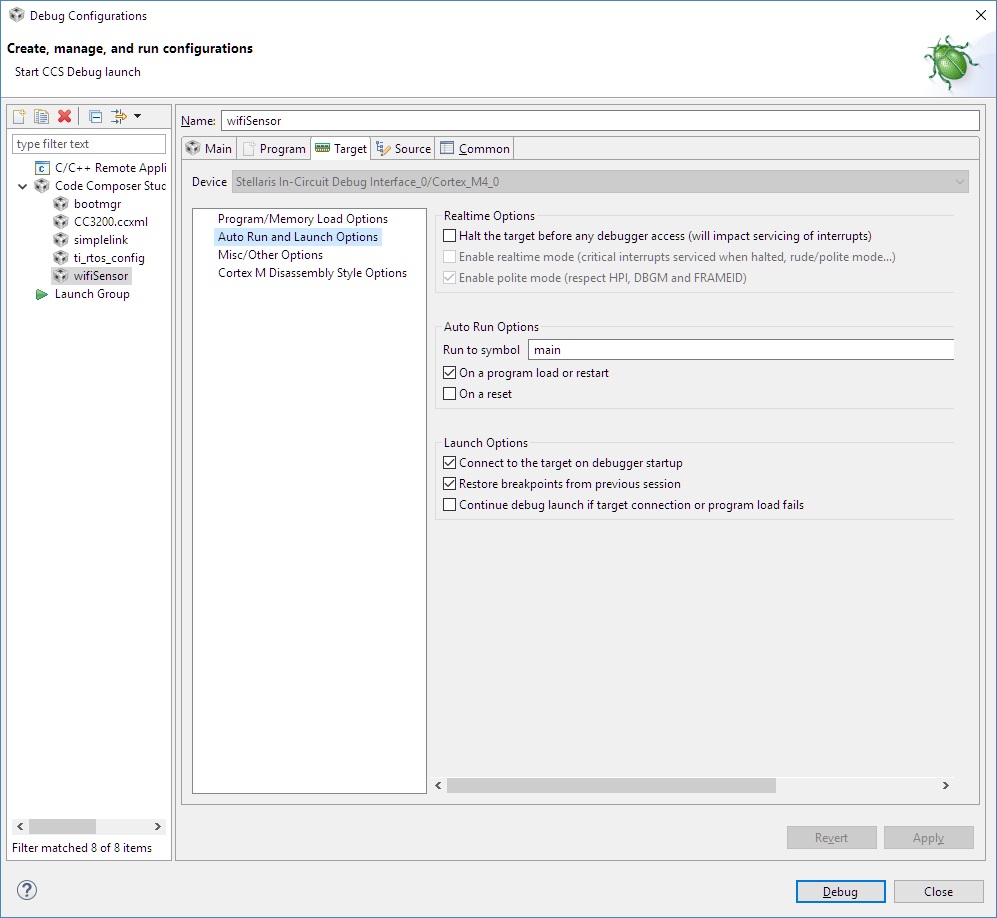Select simplelink configuration
997x918 pixels.
[x=101, y=240]
